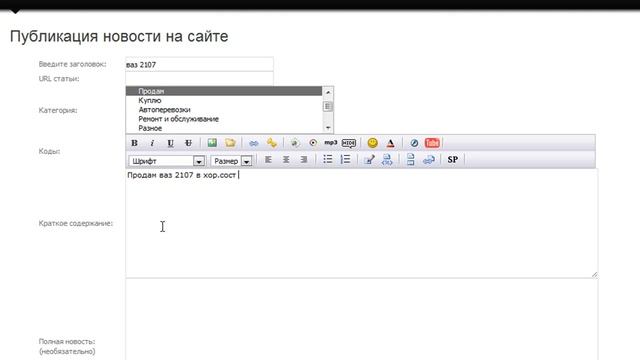The image size is (640, 360).
Task: Click the round video player icon
Action: pos(313,143)
